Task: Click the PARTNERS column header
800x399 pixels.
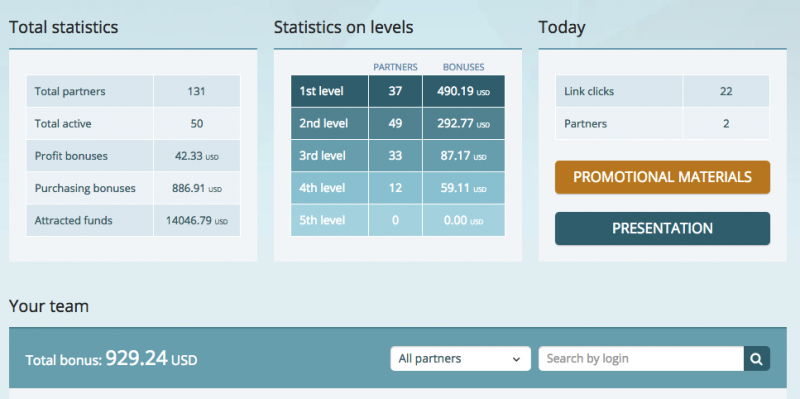Action: click(x=395, y=67)
